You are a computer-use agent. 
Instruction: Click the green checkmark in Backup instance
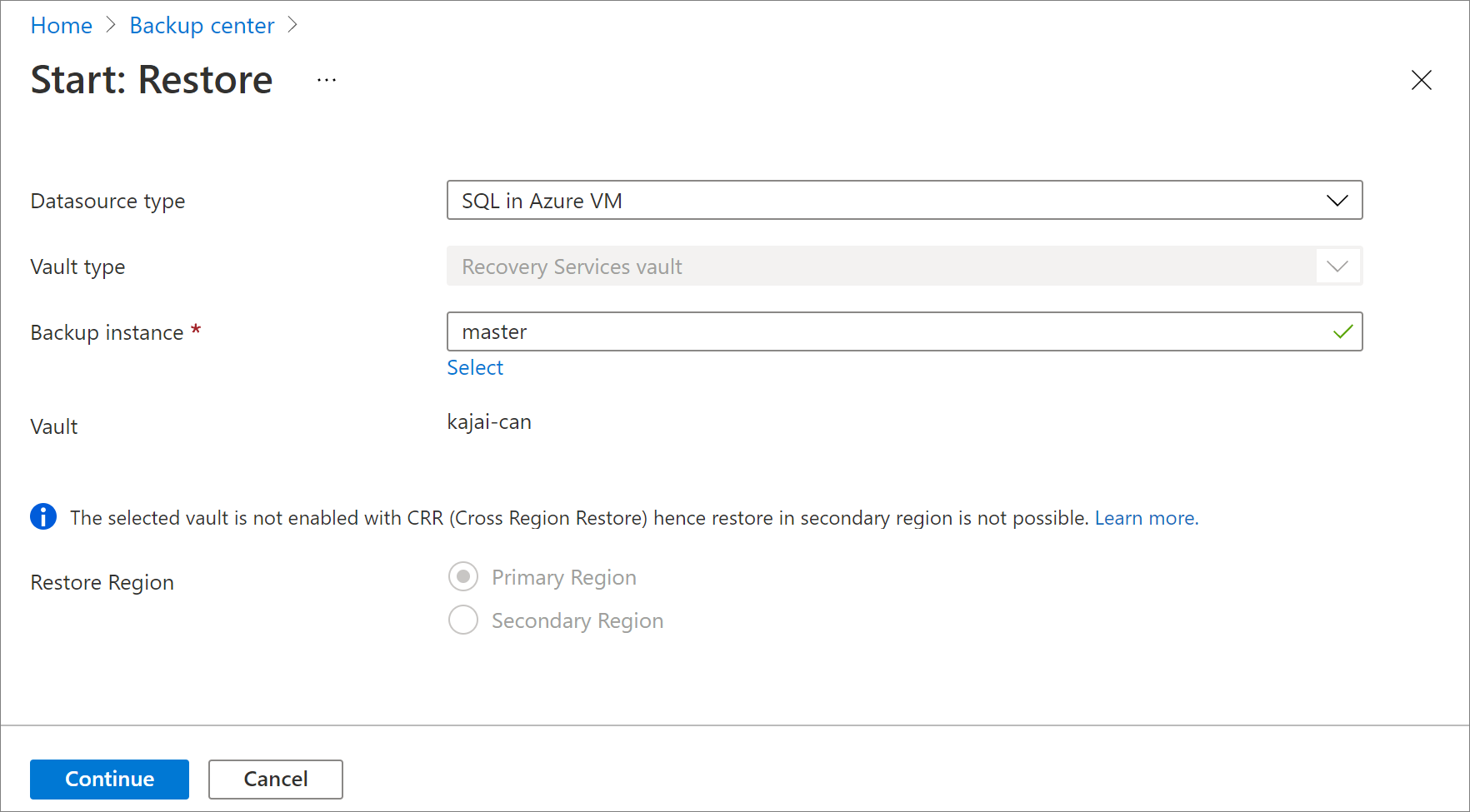point(1342,331)
